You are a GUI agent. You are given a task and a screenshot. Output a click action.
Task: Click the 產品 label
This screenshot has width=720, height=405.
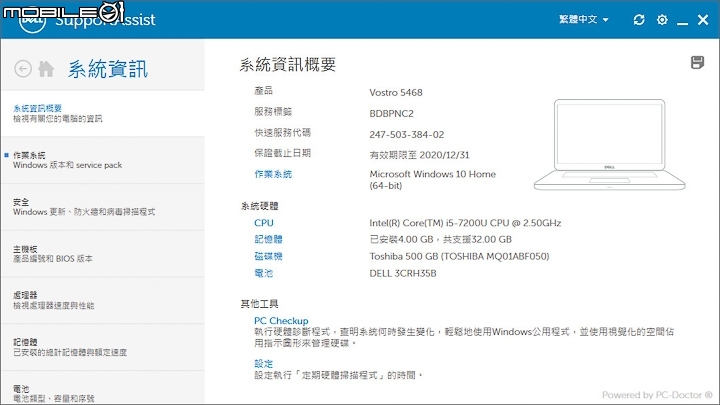264,90
